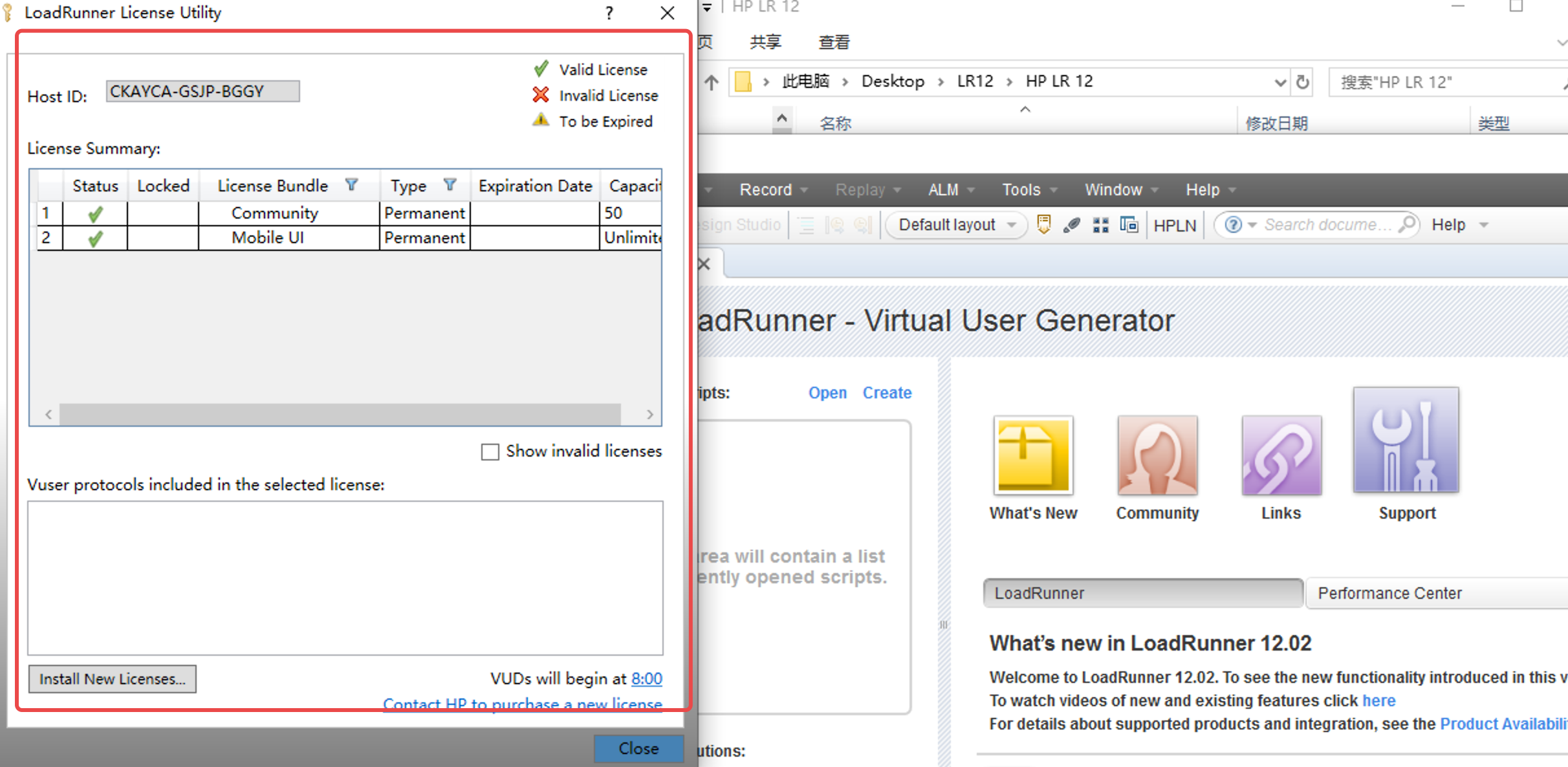Image resolution: width=1568 pixels, height=767 pixels.
Task: Click the refresh icon in the Explorer address bar
Action: click(1302, 81)
